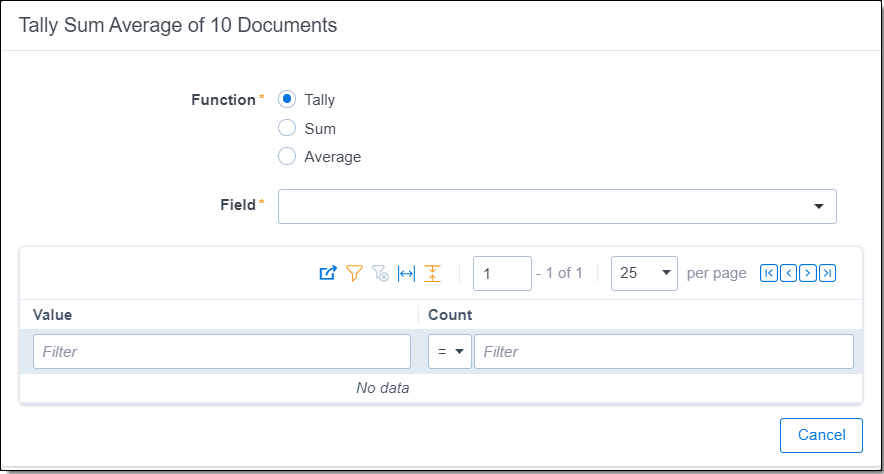Toggle the orange filter funnel icon
The image size is (884, 474).
(354, 273)
